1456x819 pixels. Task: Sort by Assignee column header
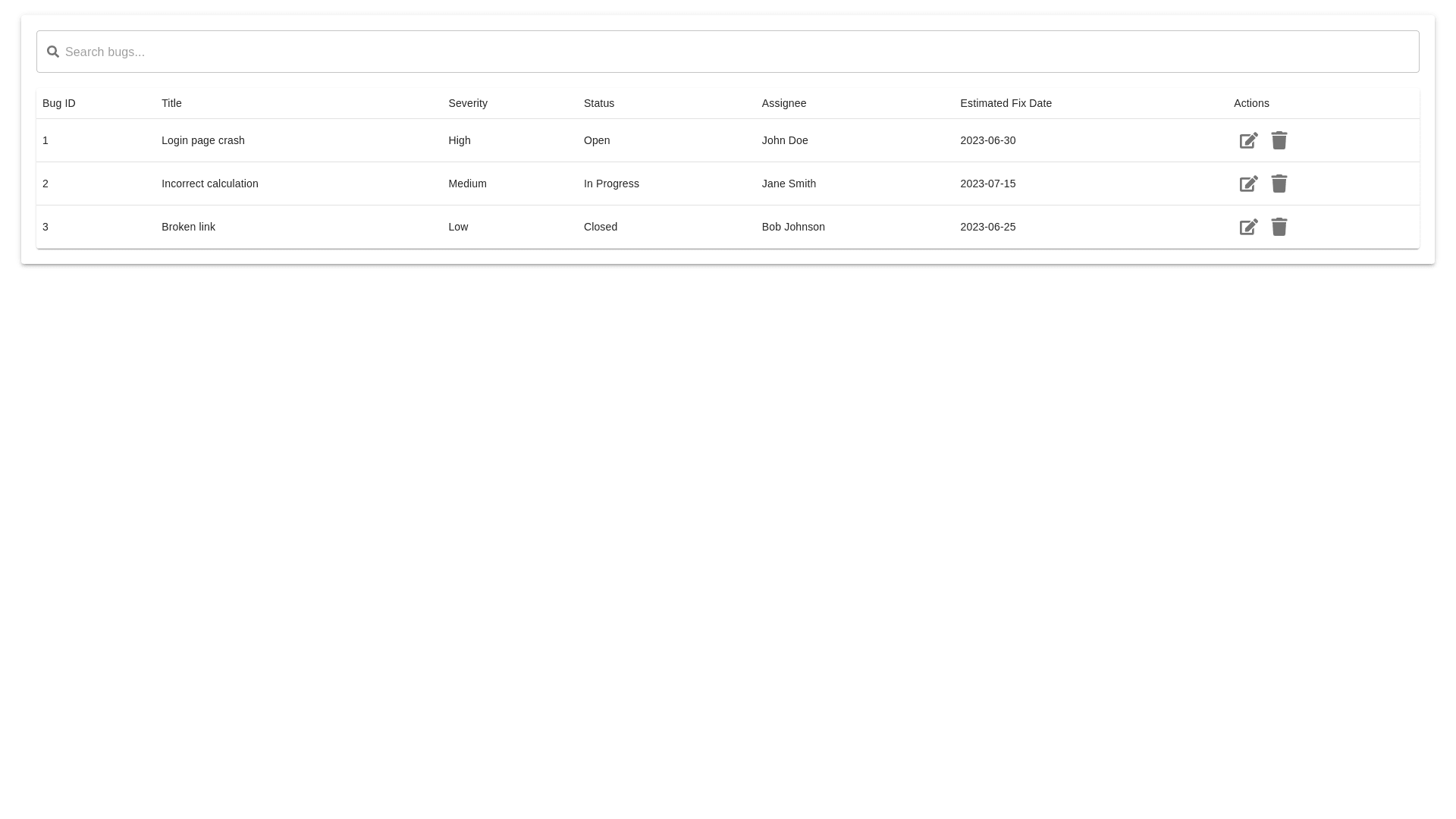784,103
